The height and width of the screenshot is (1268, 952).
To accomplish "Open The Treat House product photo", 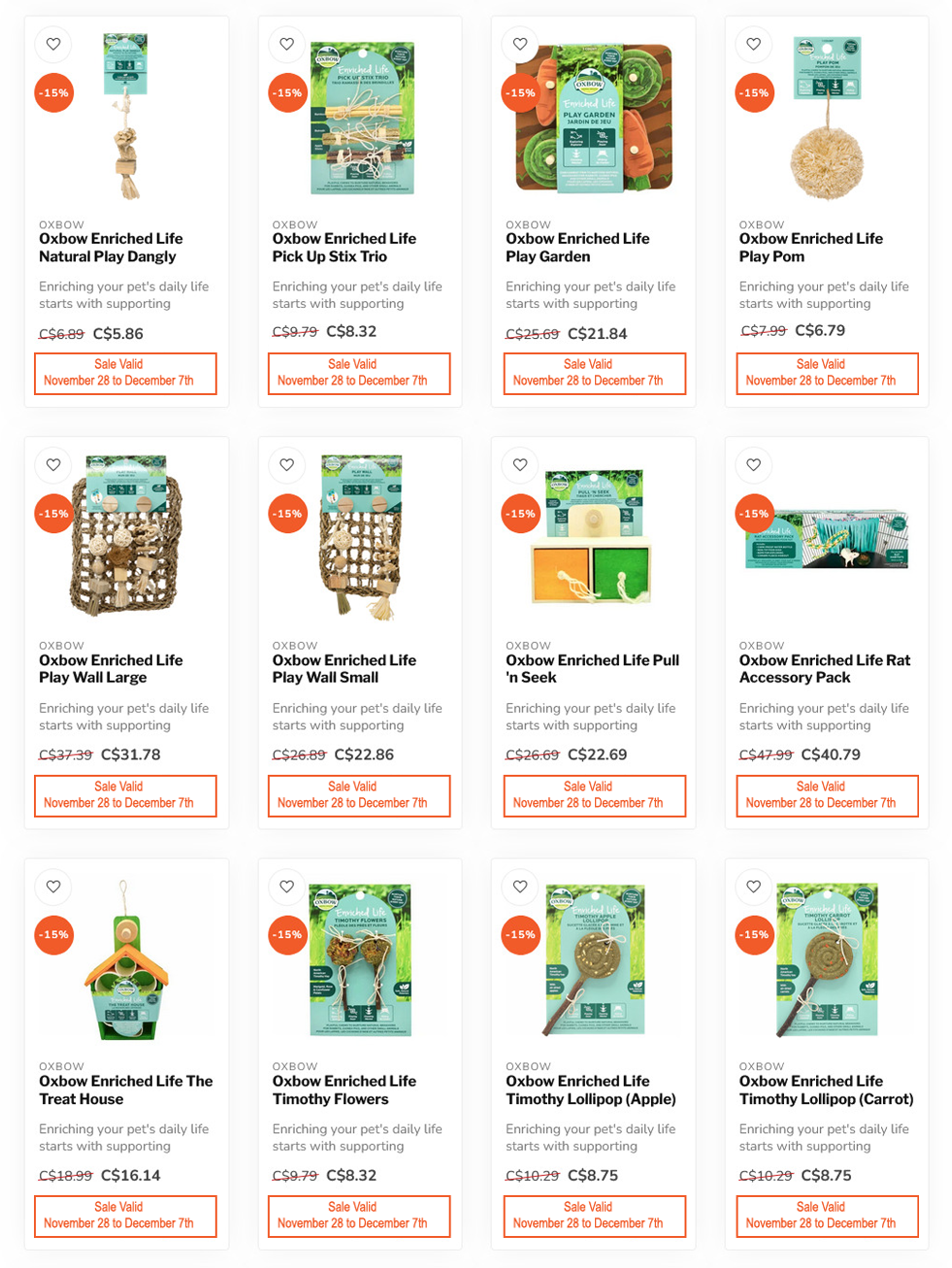I will pyautogui.click(x=124, y=960).
